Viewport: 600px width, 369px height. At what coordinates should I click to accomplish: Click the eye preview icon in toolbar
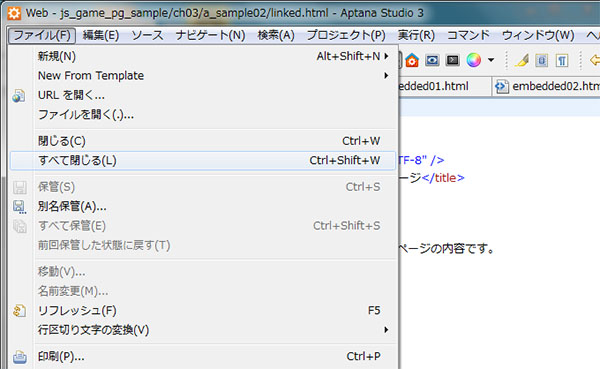432,60
